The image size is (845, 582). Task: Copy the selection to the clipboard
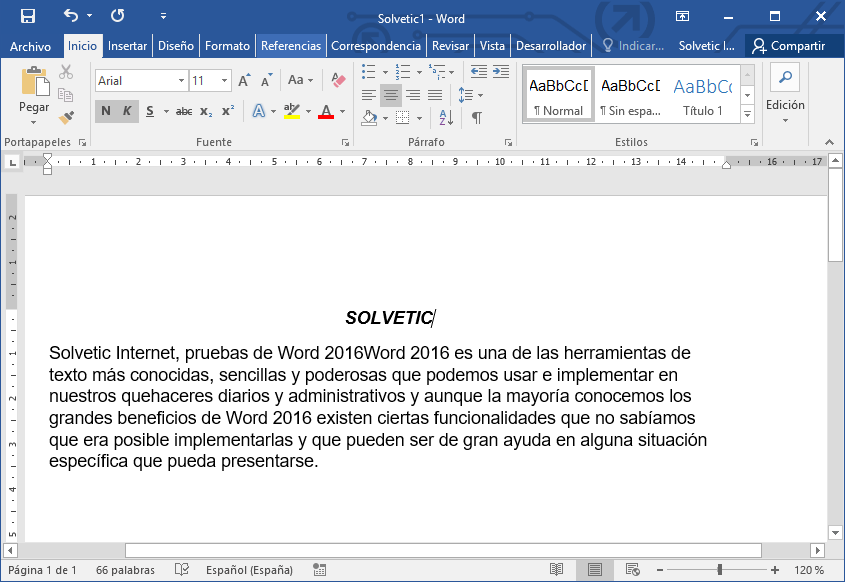click(66, 95)
